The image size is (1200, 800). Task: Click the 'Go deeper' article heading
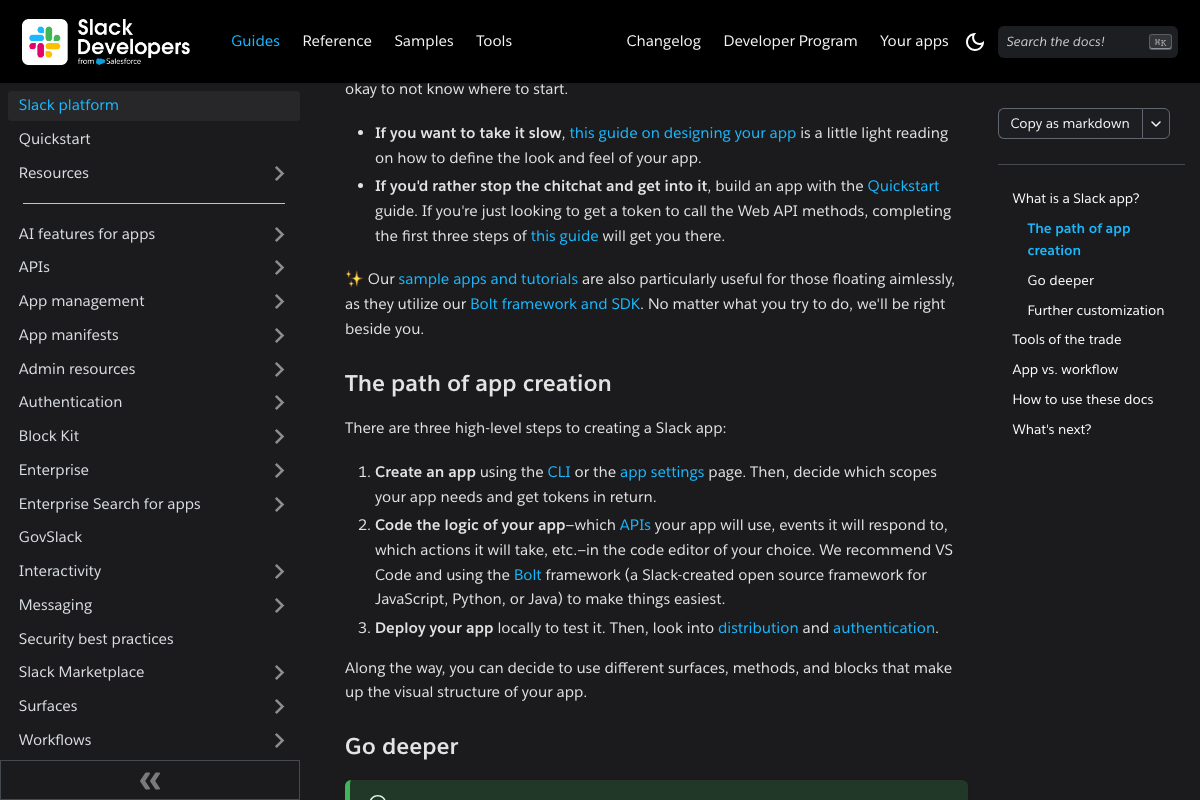click(402, 747)
